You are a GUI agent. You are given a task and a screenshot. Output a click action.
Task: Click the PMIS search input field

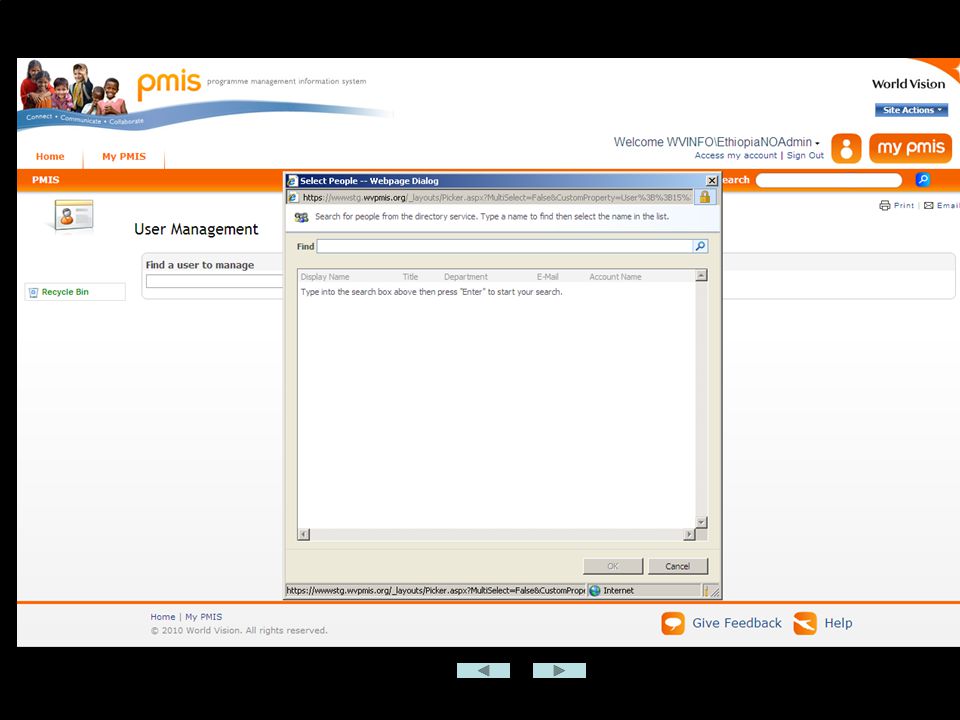tap(829, 180)
